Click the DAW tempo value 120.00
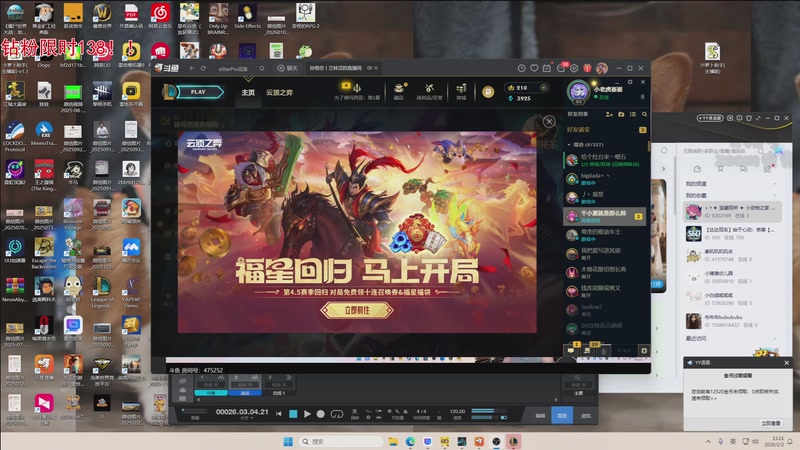 pos(457,411)
